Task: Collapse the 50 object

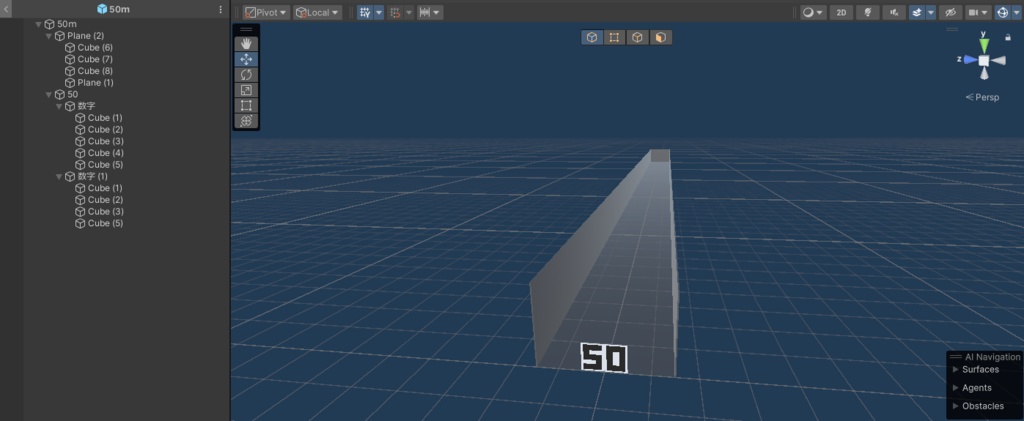Action: coord(49,95)
